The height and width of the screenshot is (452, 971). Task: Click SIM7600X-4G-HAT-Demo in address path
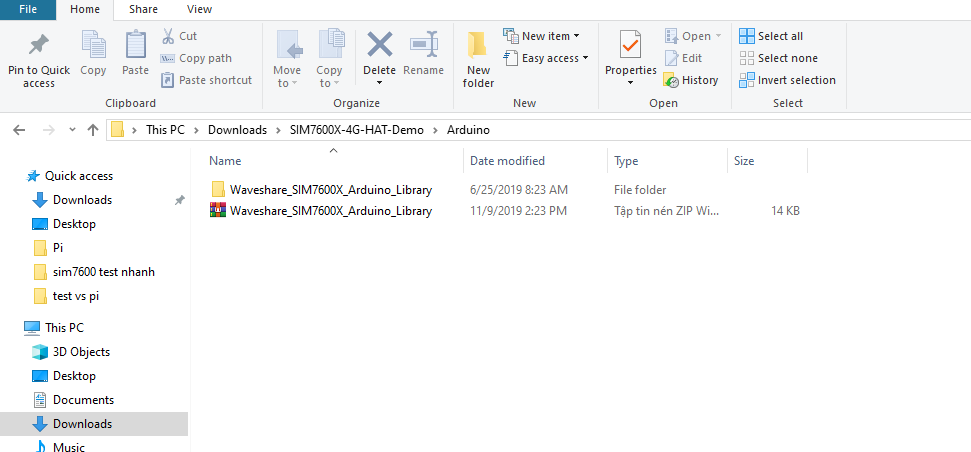click(357, 130)
